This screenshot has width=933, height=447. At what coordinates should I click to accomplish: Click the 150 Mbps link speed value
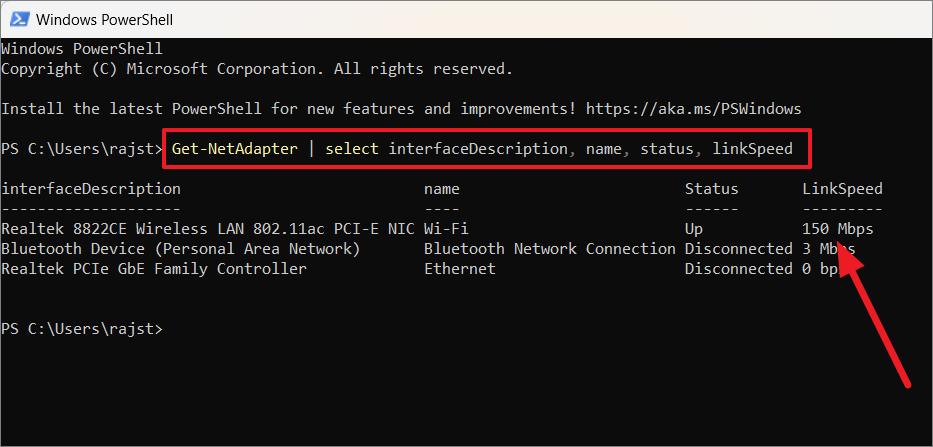838,229
